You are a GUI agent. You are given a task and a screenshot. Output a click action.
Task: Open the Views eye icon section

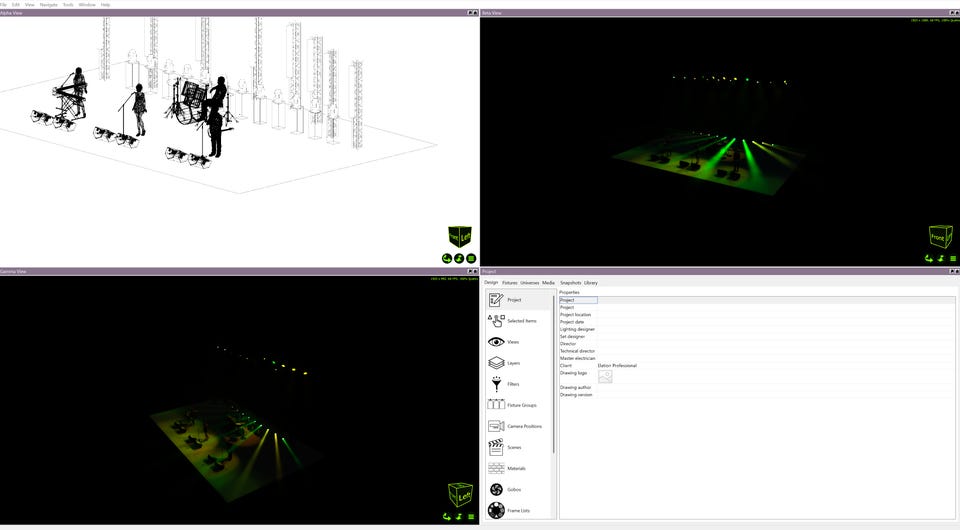[x=496, y=342]
